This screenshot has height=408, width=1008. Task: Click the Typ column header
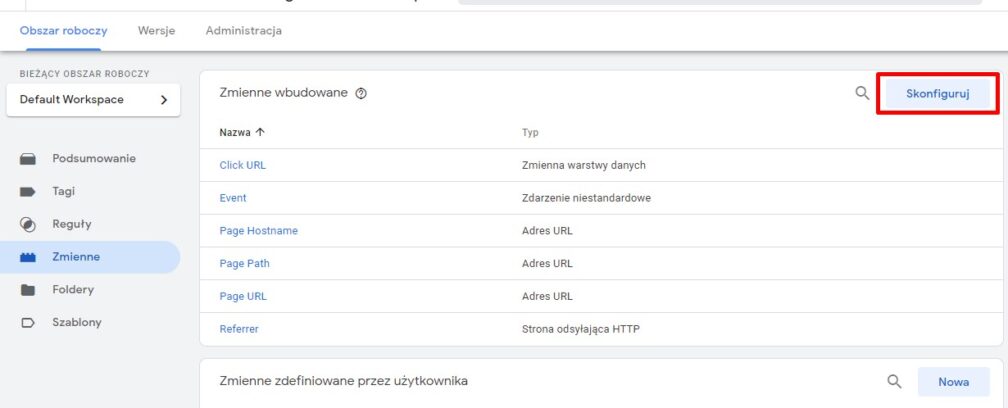click(530, 132)
